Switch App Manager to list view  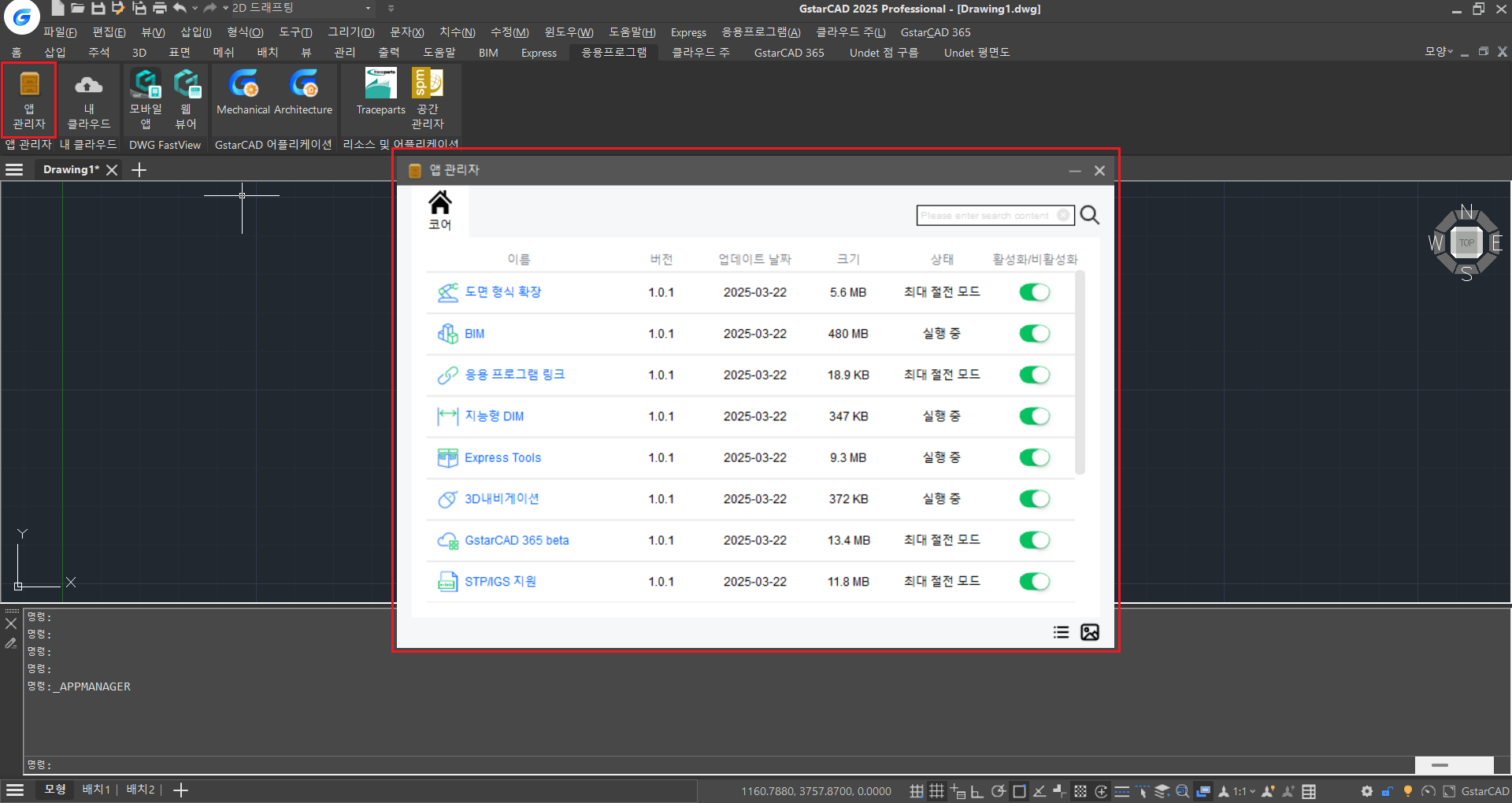tap(1061, 632)
